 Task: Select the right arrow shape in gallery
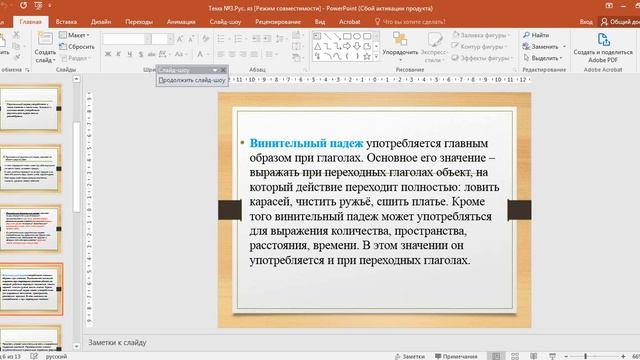coord(347,46)
